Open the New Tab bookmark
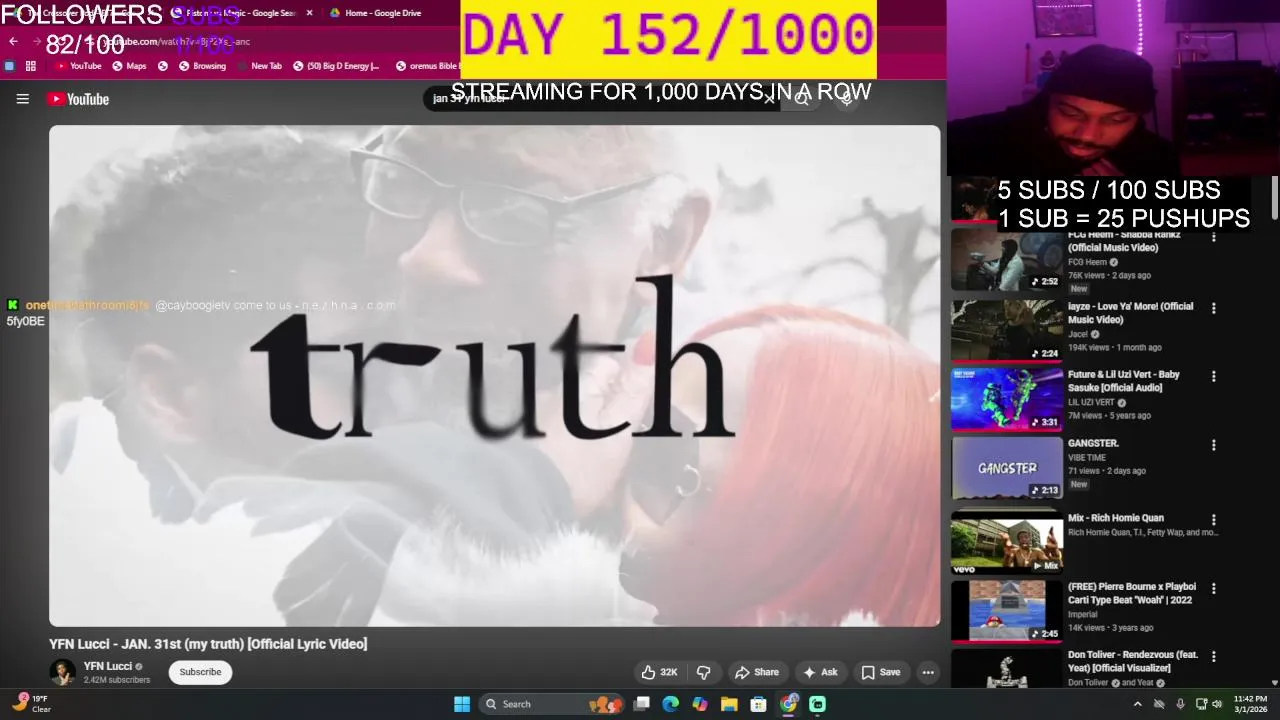Screen dimensions: 1280x720 (x=260, y=66)
